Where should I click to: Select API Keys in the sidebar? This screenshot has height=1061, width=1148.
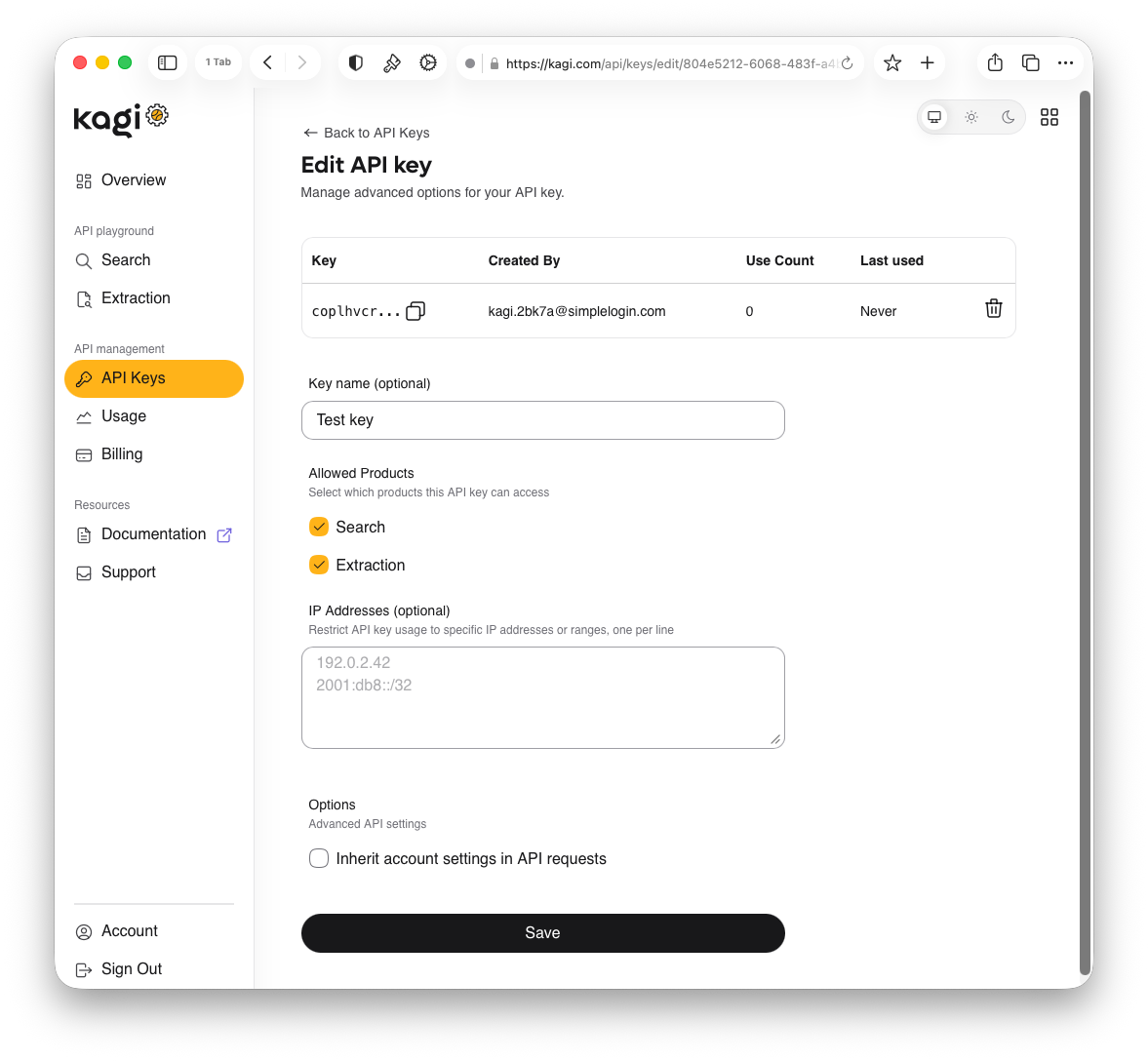click(154, 378)
